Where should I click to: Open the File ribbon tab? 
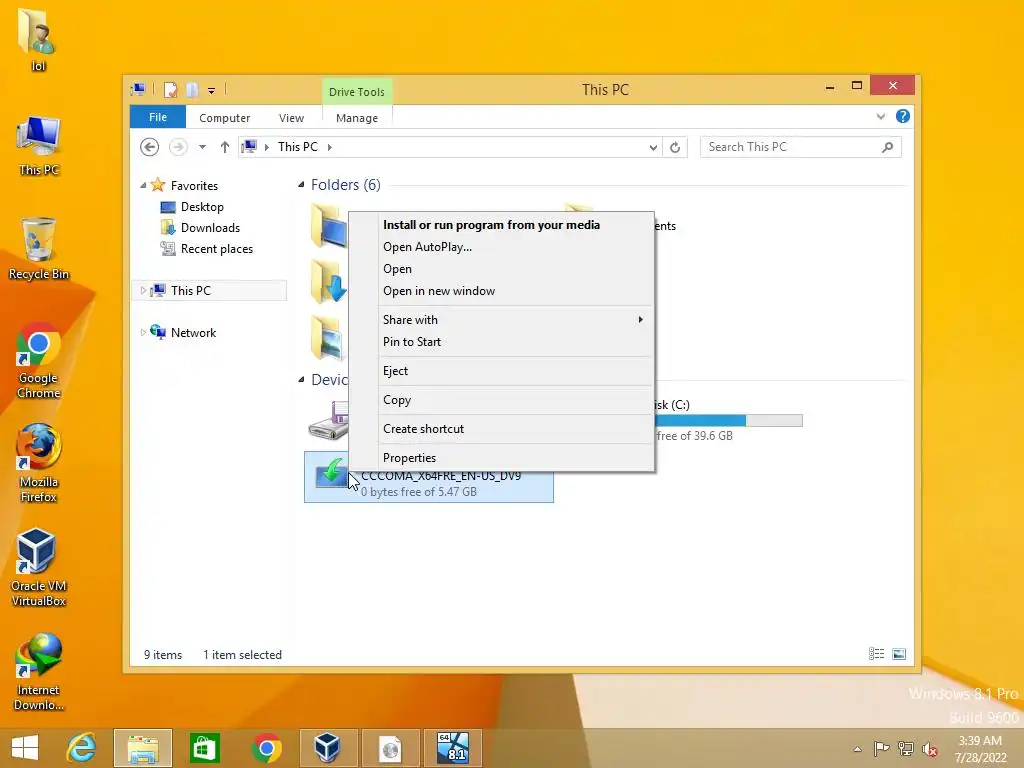pyautogui.click(x=157, y=118)
